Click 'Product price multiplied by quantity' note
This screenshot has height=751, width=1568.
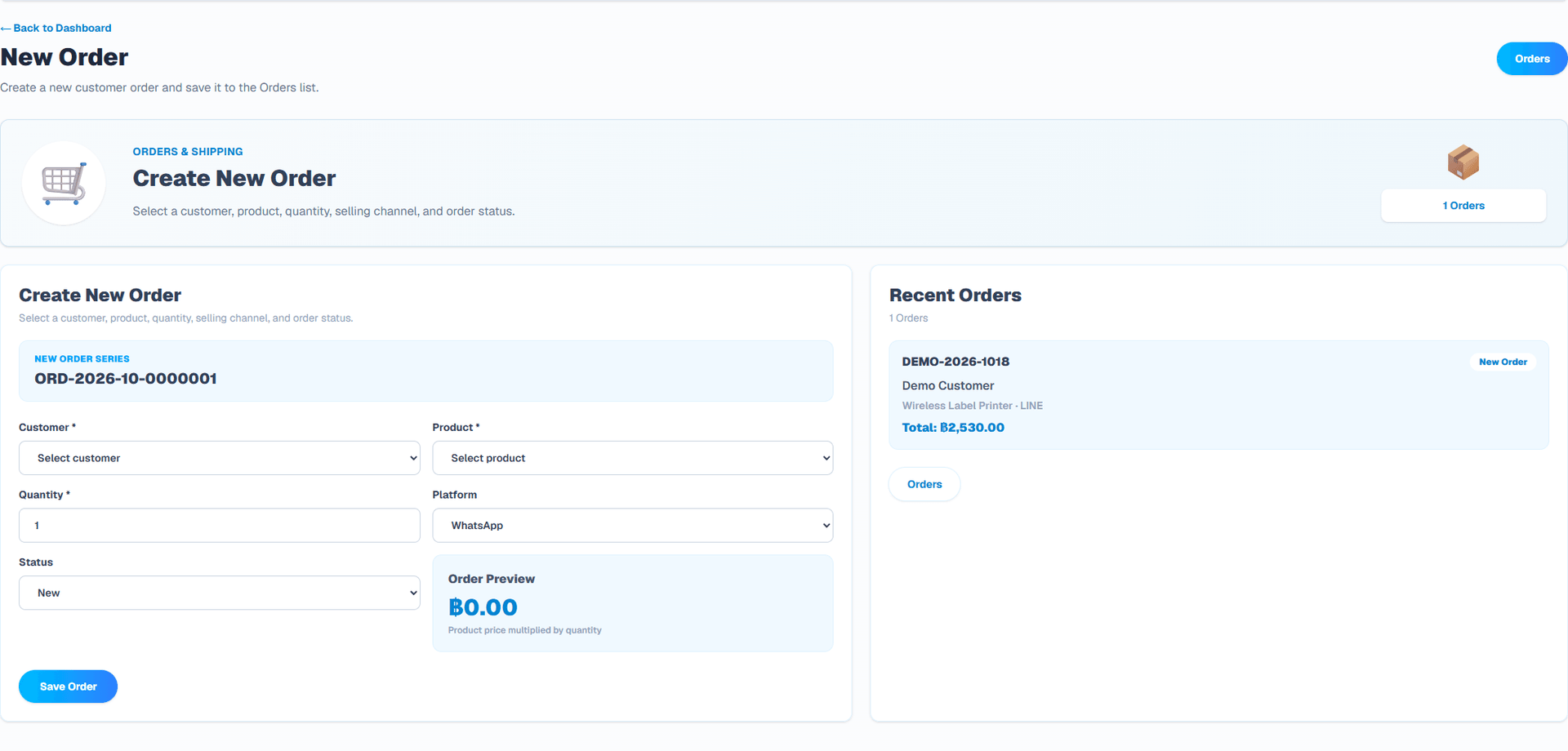tap(525, 630)
